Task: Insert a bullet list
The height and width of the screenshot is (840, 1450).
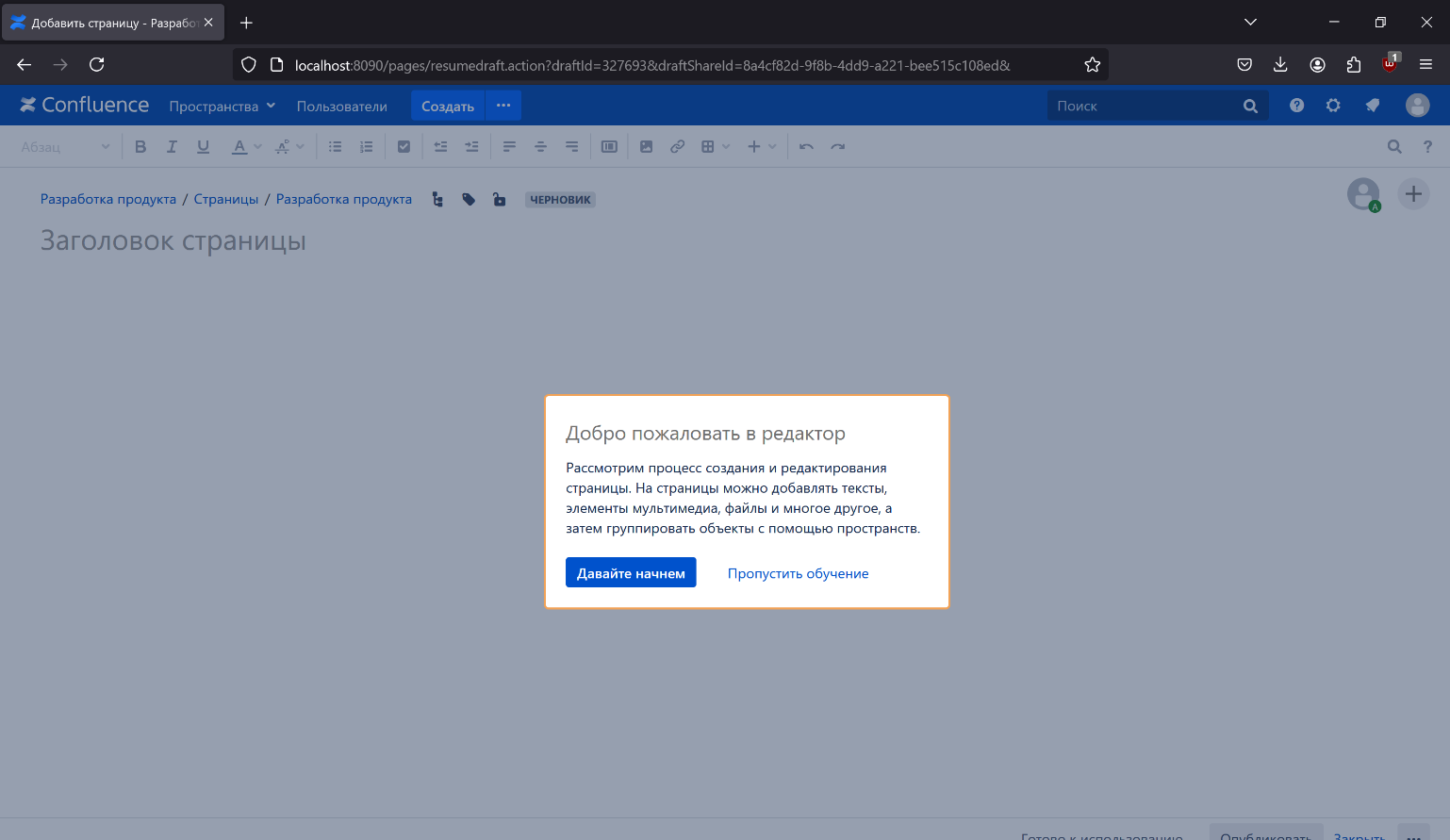Action: click(335, 147)
